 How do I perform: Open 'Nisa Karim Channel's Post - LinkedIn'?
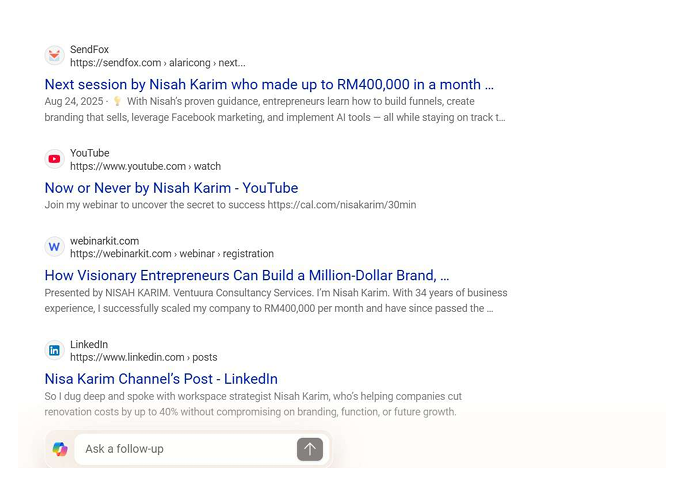point(161,379)
